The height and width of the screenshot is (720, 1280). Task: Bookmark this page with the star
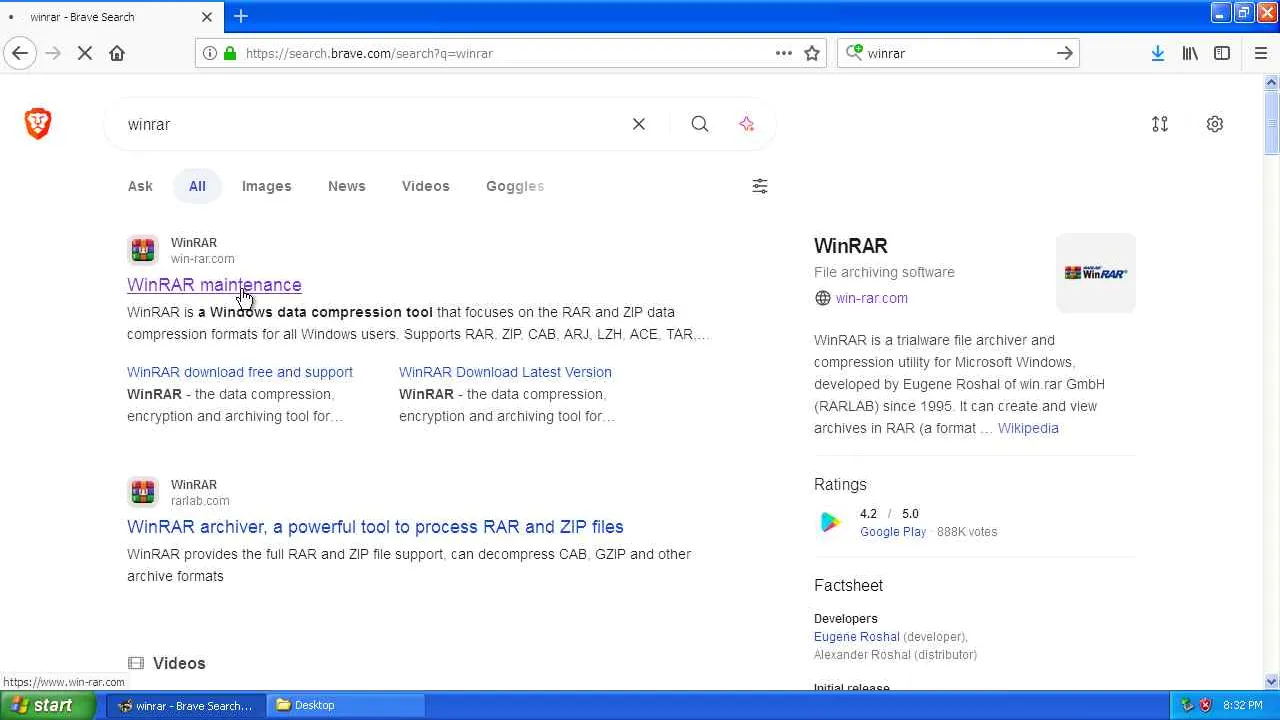(x=812, y=53)
